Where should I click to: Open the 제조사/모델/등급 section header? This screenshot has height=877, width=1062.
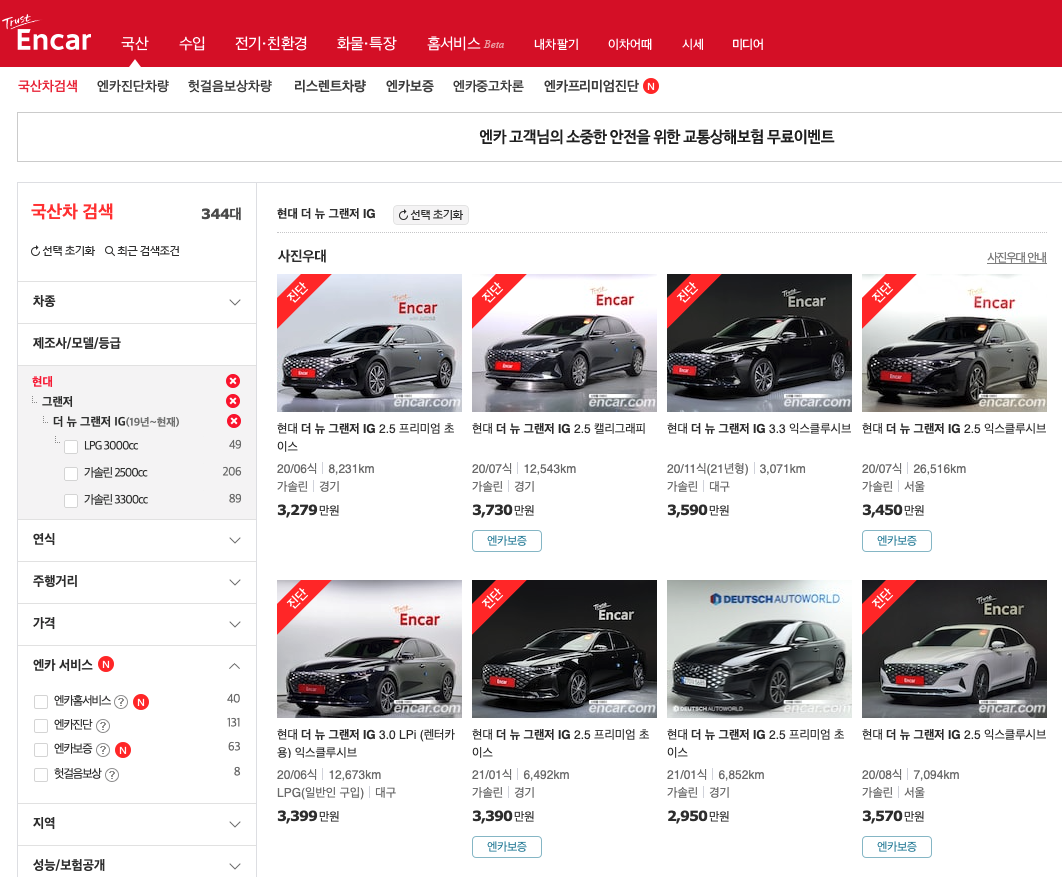coord(137,343)
